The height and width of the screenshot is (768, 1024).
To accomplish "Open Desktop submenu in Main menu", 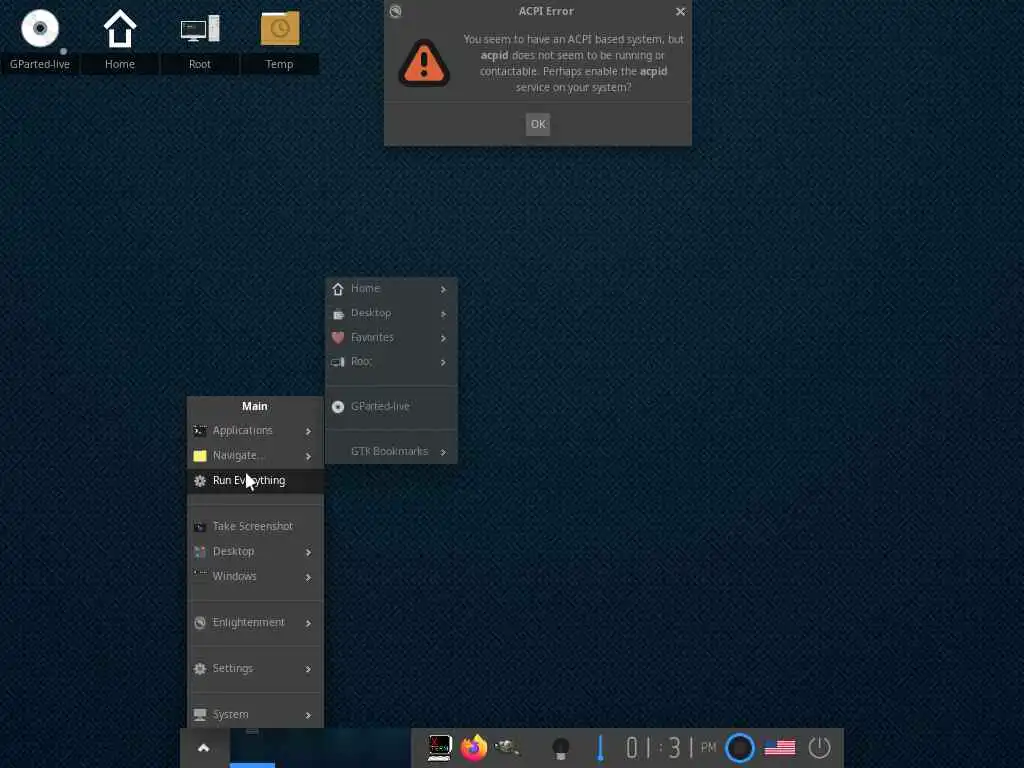I will coord(255,551).
